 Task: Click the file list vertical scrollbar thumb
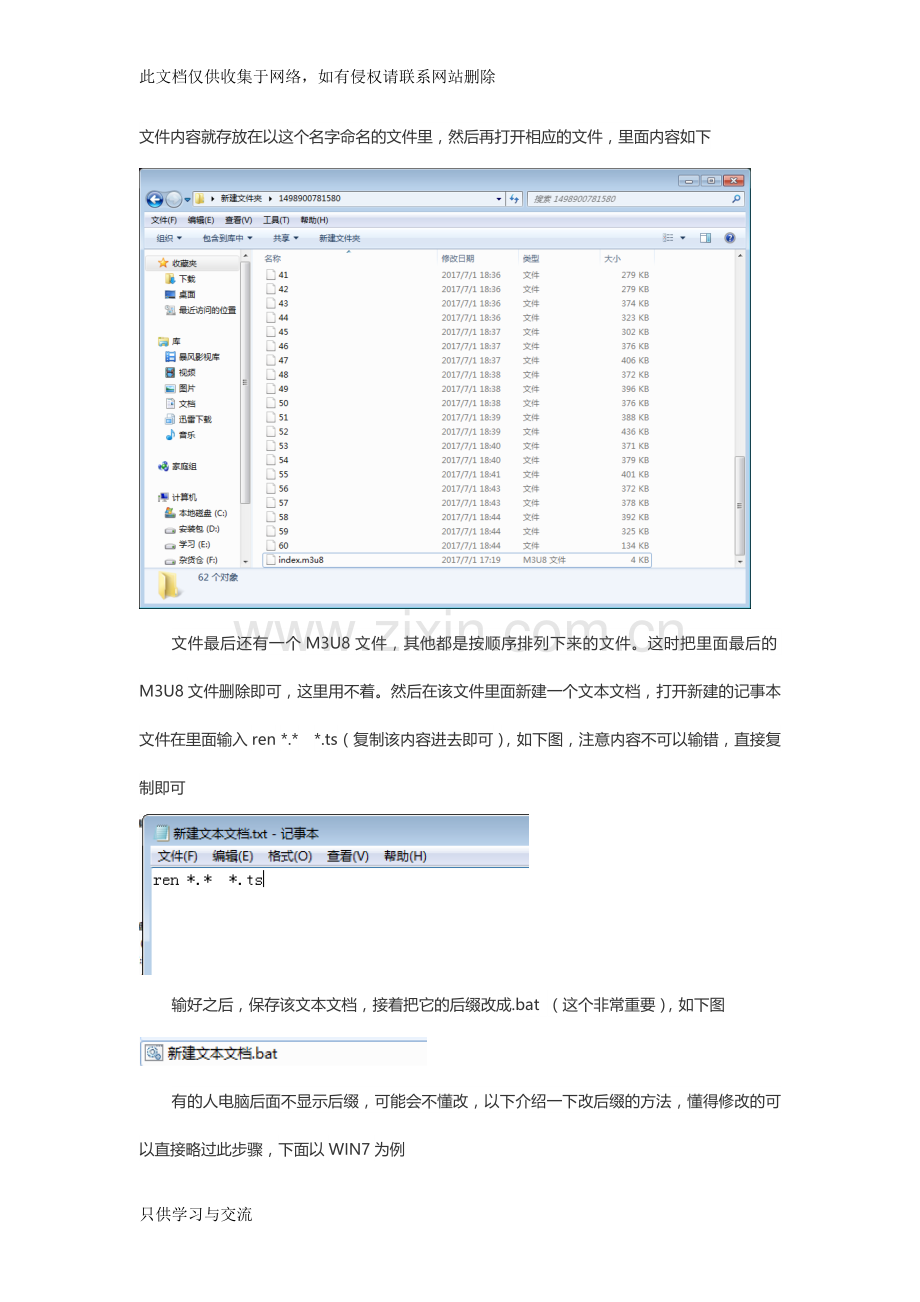[x=740, y=505]
